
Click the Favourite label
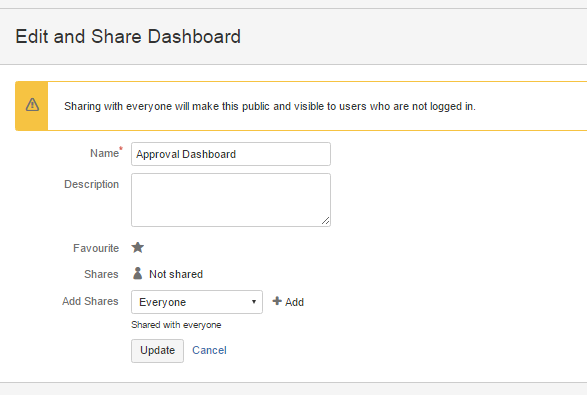point(96,248)
